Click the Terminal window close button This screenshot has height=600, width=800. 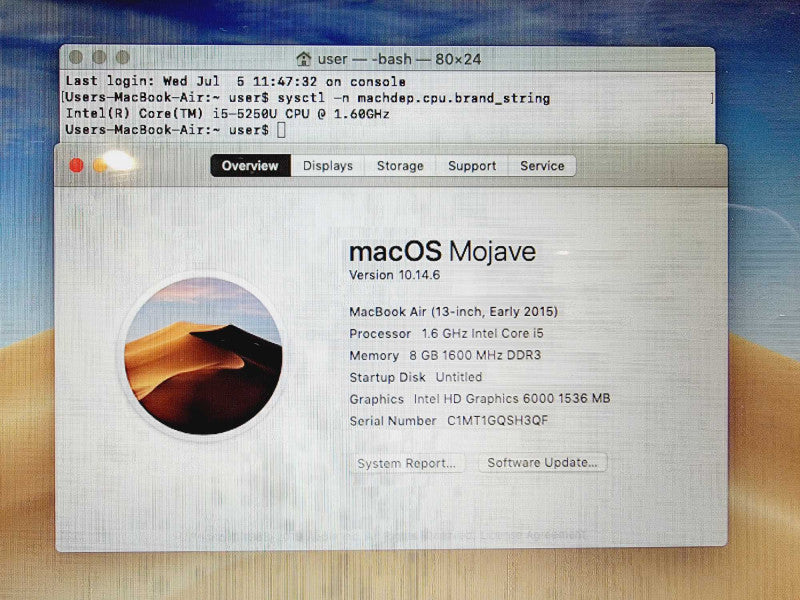[76, 57]
